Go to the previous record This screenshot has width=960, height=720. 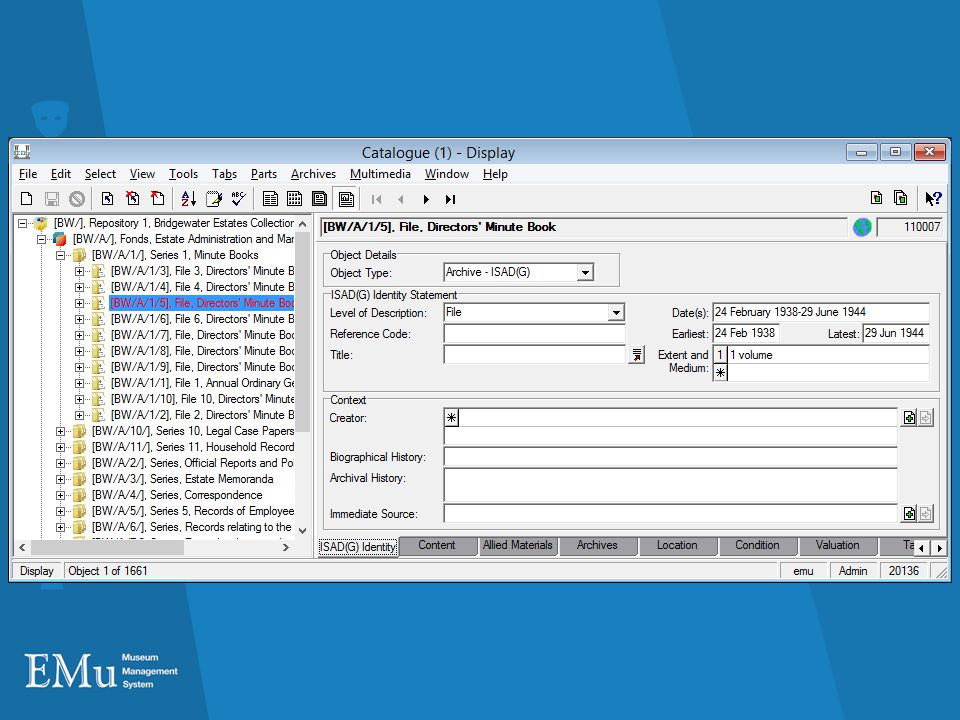401,199
